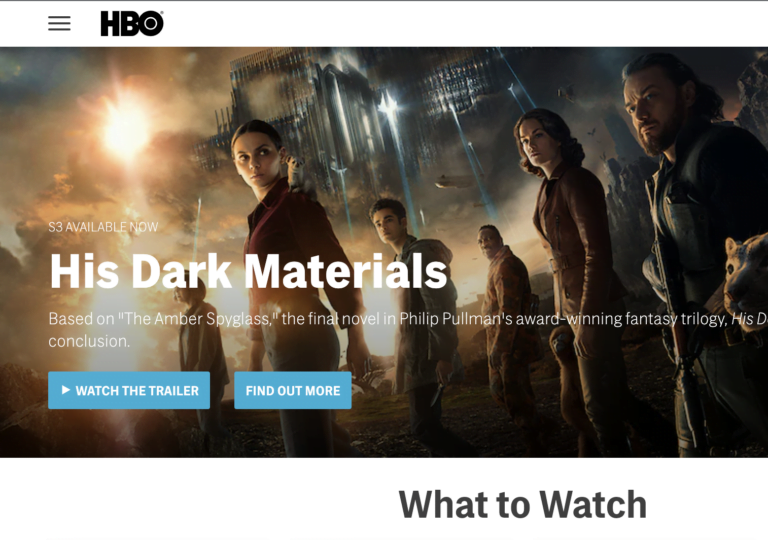Click the What to Watch heading
The image size is (768, 540).
point(523,504)
